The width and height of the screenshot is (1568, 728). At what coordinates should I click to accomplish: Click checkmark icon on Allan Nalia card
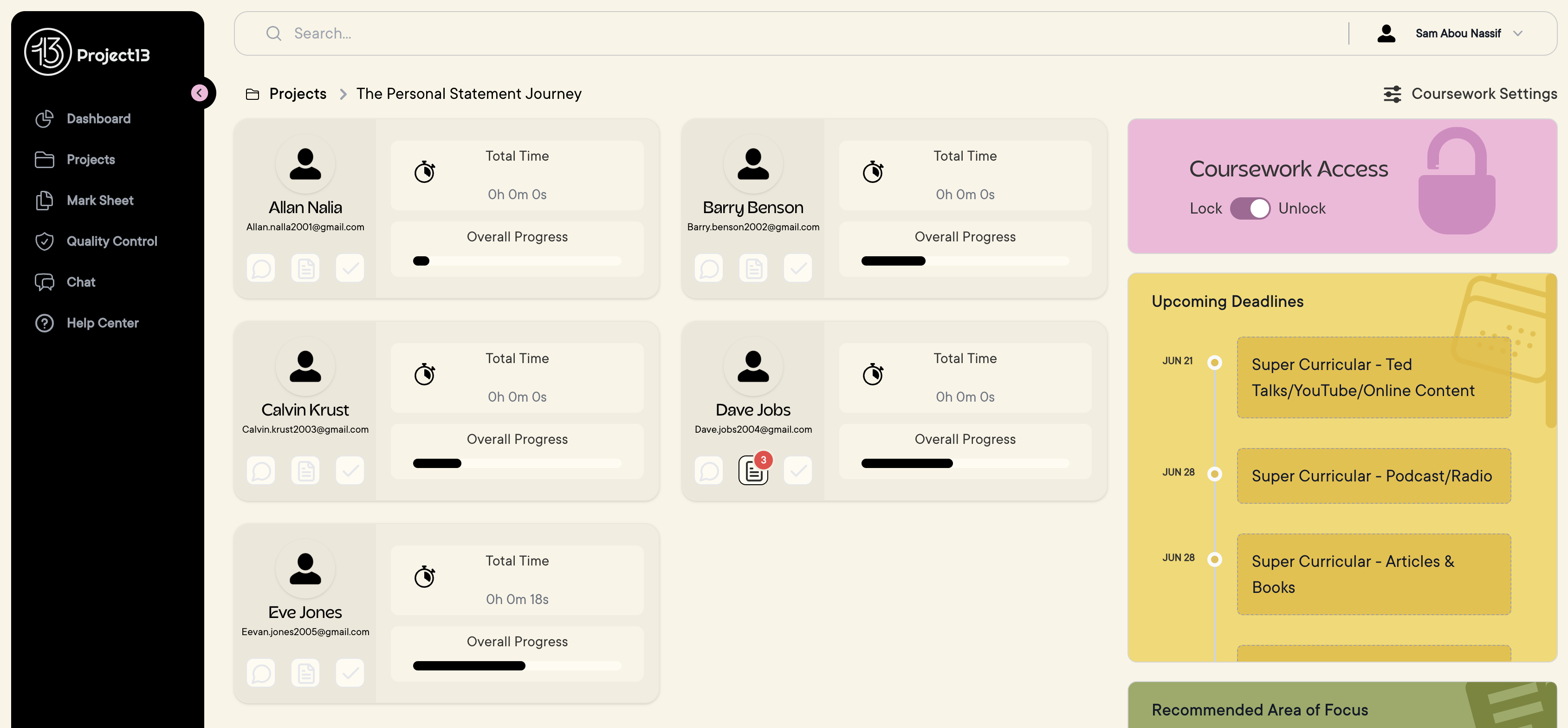point(350,268)
